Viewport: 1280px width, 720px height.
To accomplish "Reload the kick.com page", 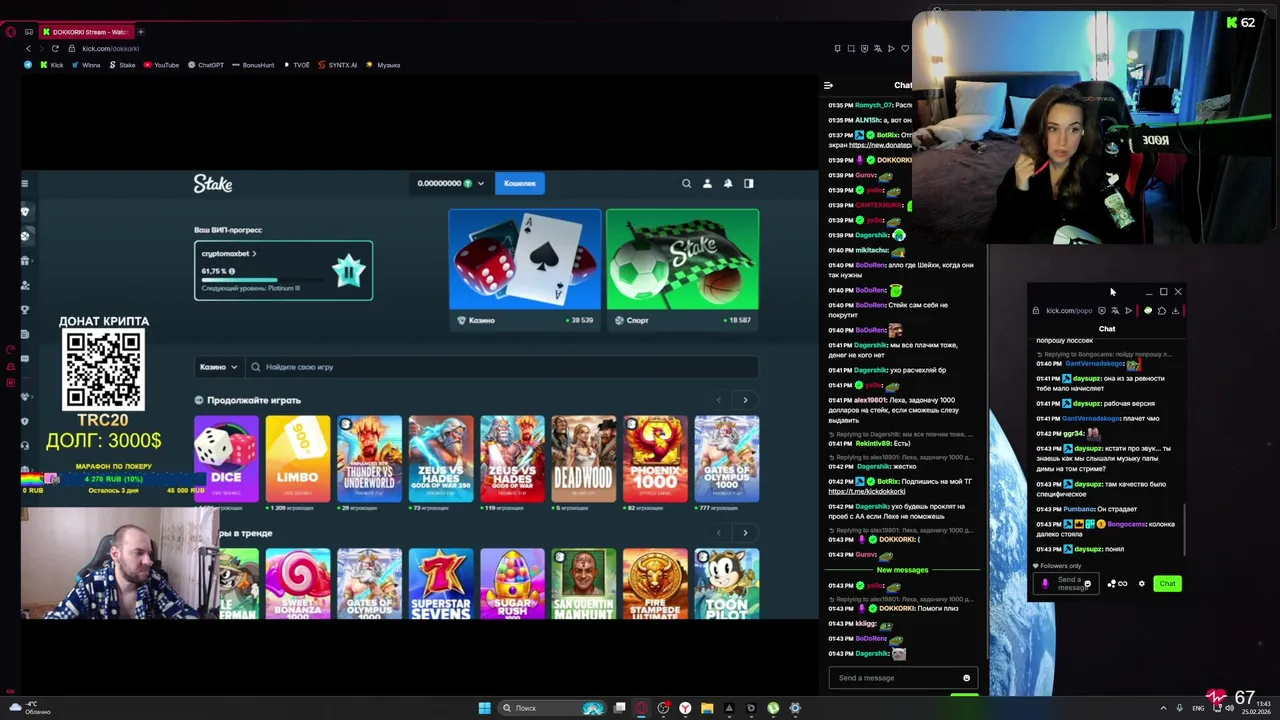I will tap(55, 48).
